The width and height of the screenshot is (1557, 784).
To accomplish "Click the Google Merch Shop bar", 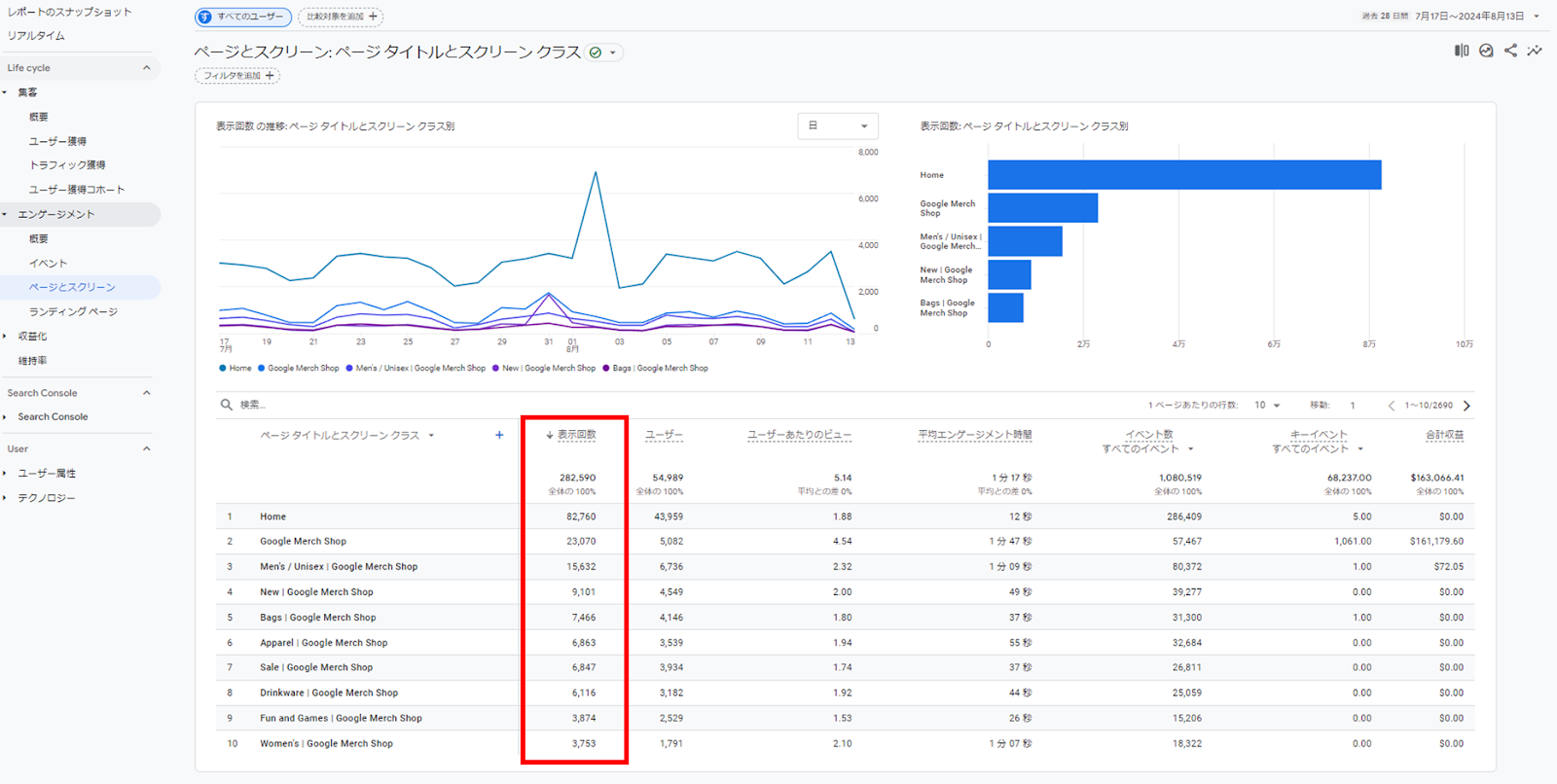I will [x=1043, y=208].
